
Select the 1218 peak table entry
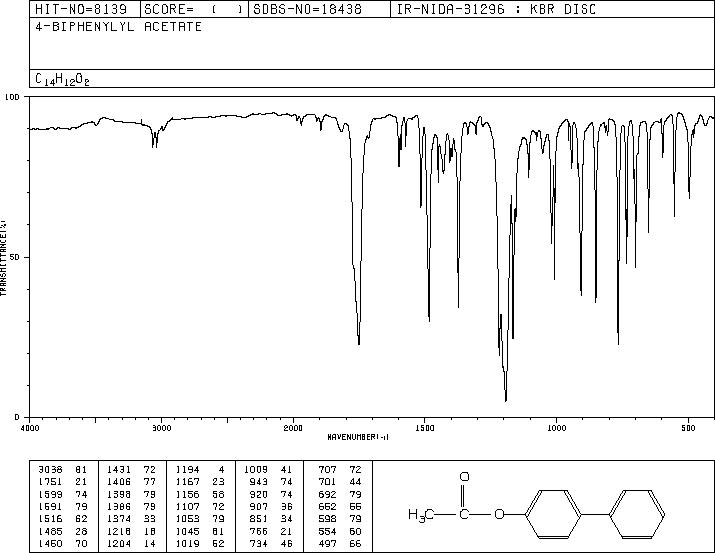[131, 532]
